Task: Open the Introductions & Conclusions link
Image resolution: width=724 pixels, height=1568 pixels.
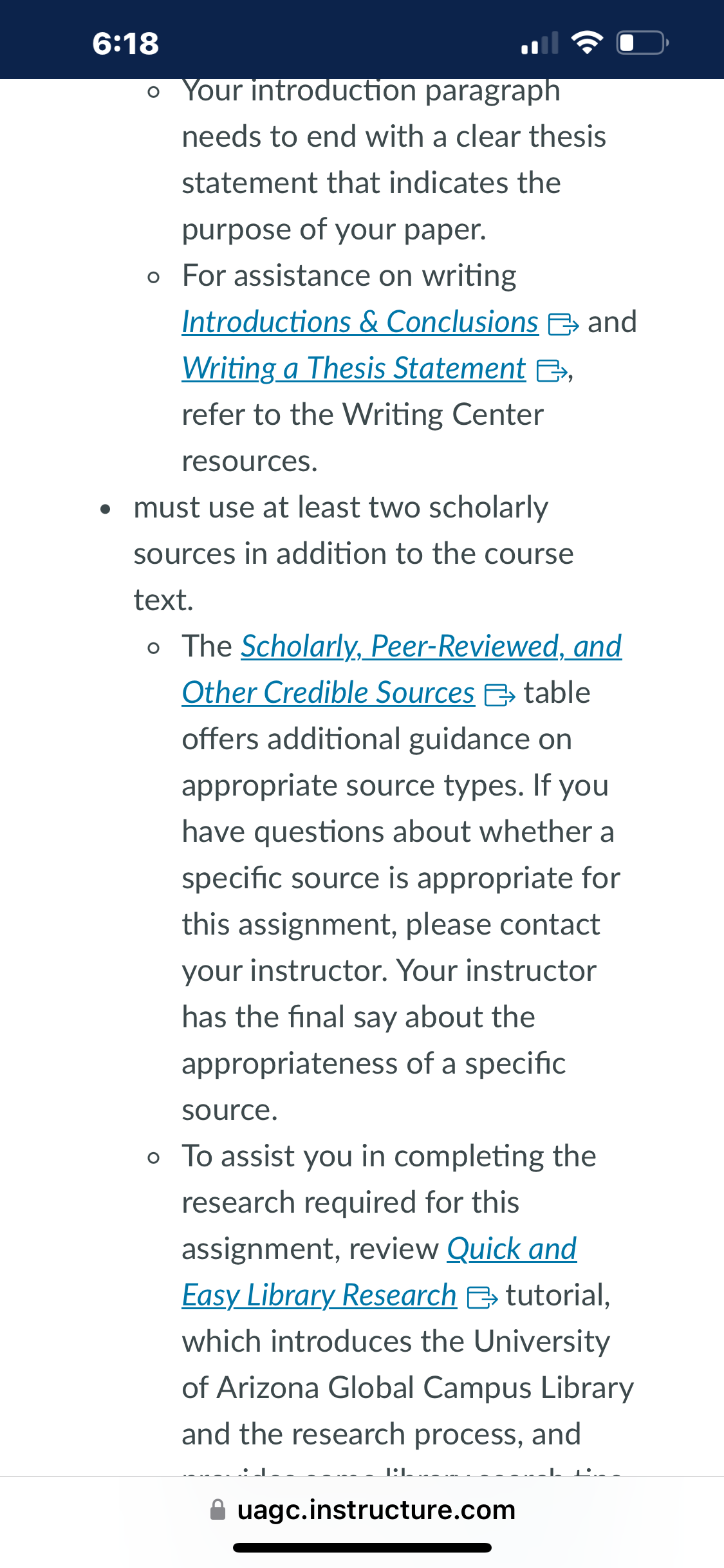Action: (360, 322)
